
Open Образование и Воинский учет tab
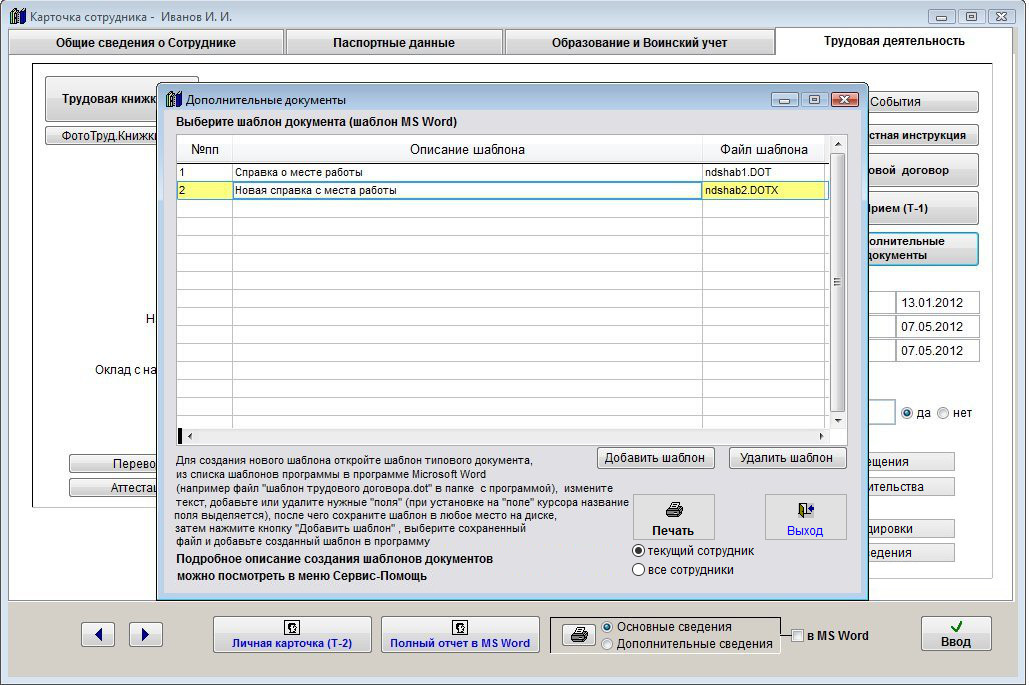(x=639, y=43)
